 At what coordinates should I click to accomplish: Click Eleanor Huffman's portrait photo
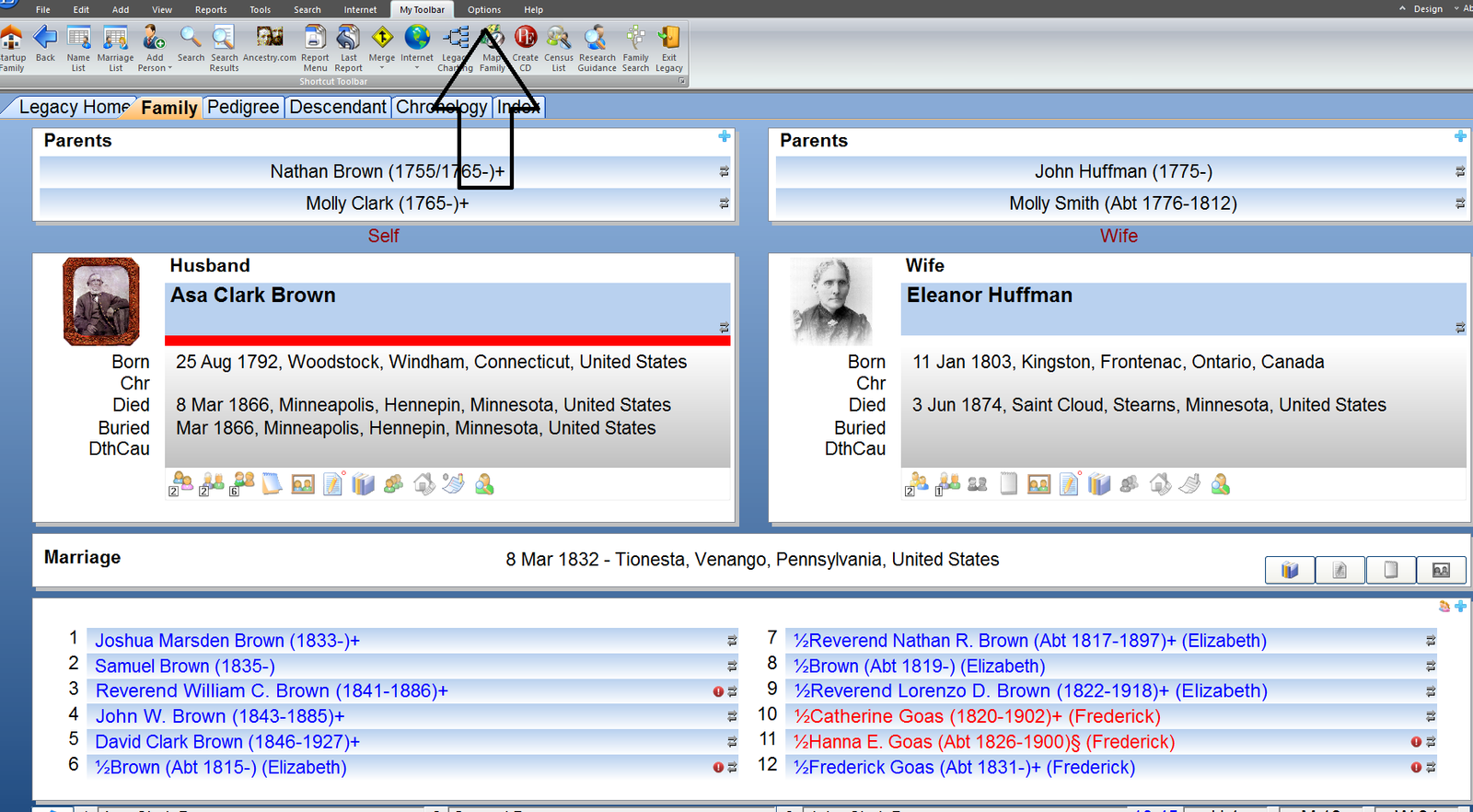pyautogui.click(x=832, y=301)
